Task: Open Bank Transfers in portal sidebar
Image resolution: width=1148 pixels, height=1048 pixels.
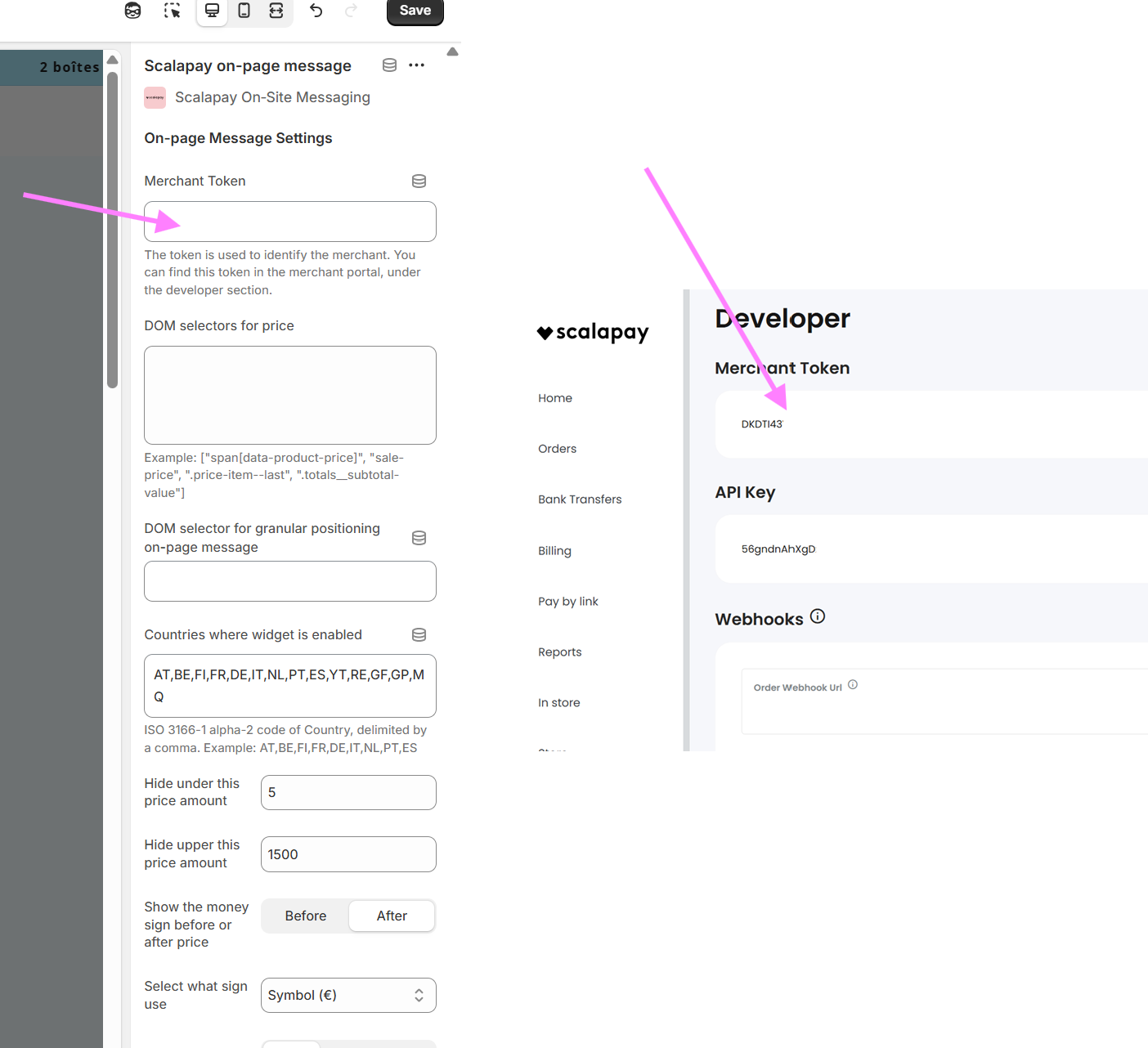Action: pos(580,499)
